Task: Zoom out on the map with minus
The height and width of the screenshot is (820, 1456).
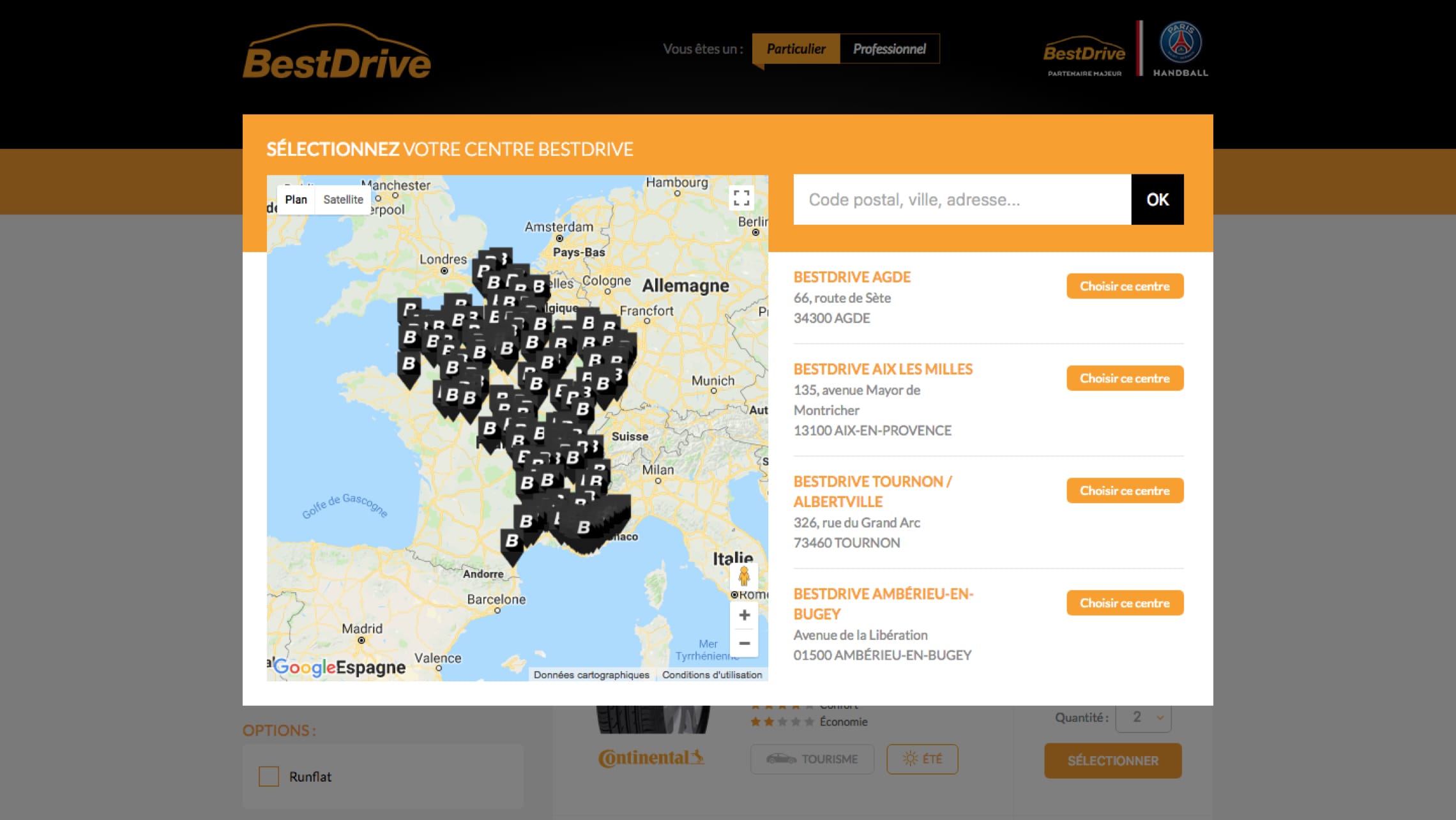Action: pyautogui.click(x=744, y=643)
